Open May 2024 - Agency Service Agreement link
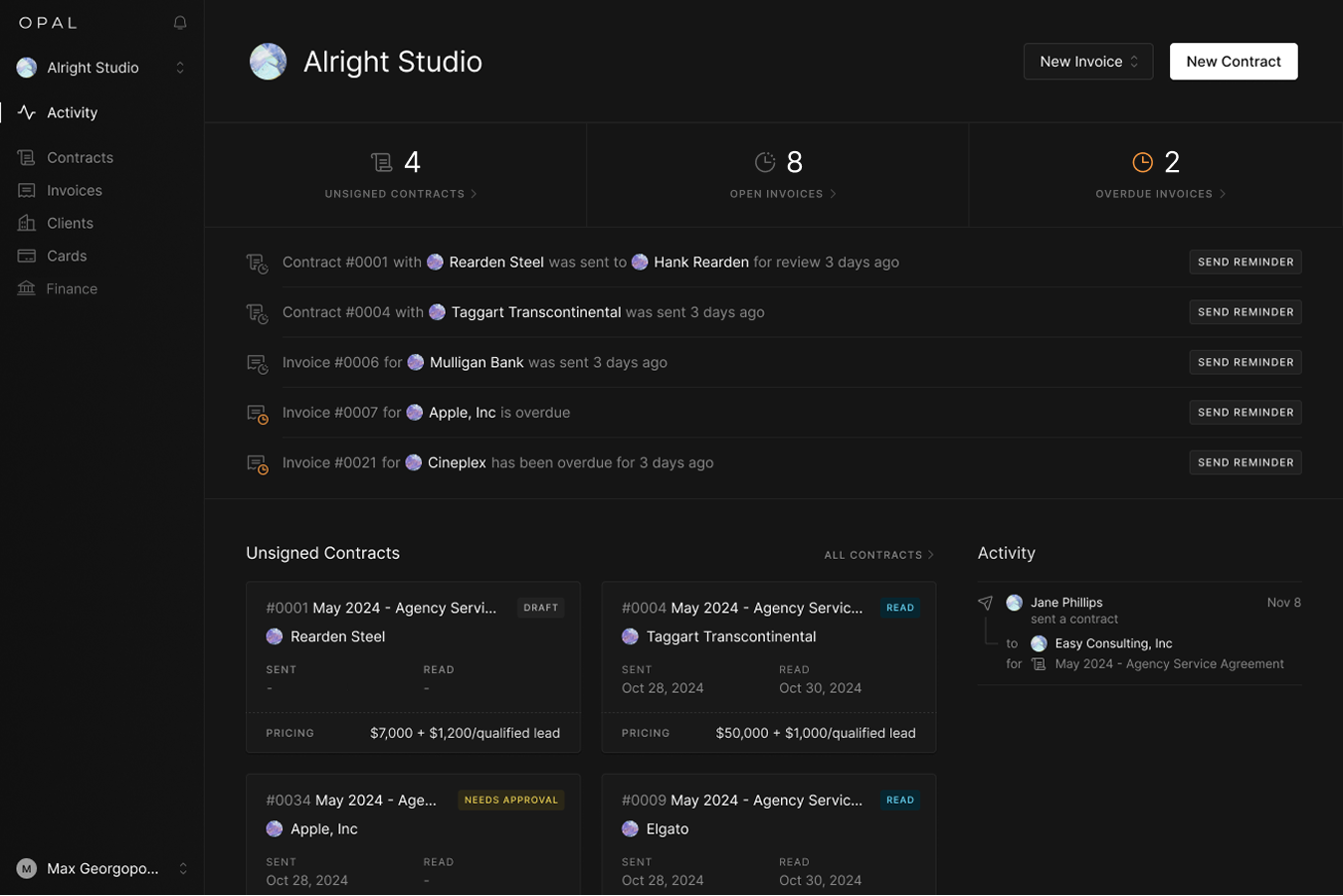1343x896 pixels. 1169,664
